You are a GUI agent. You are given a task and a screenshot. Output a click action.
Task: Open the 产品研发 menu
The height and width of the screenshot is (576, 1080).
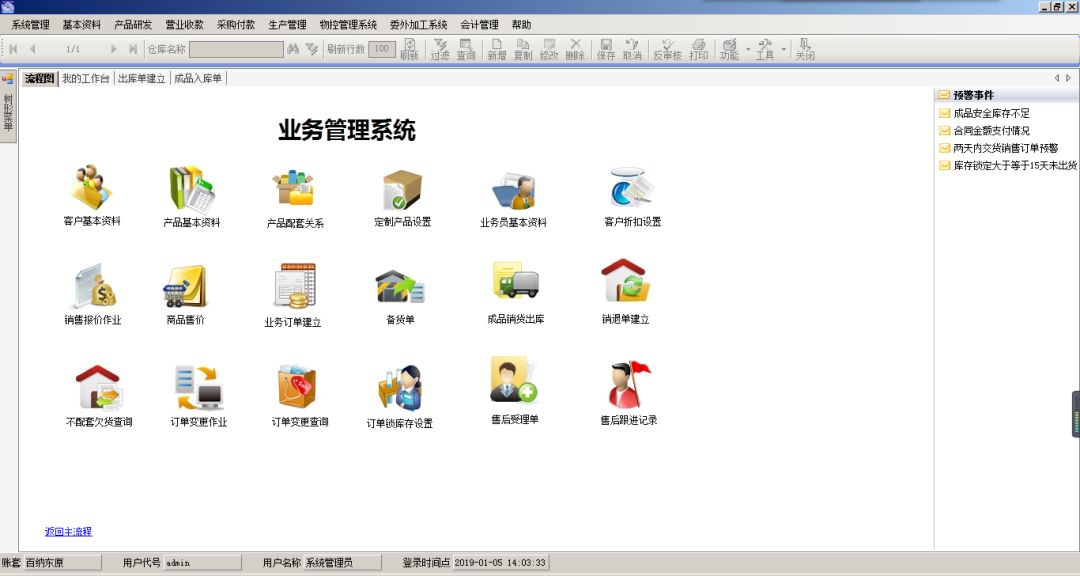click(133, 25)
